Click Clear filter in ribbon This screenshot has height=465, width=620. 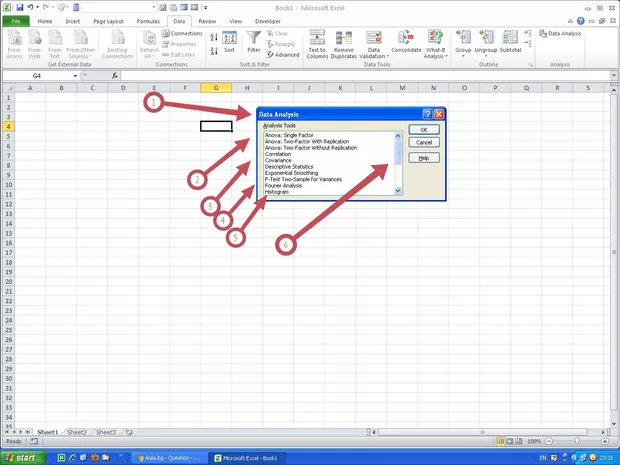pos(278,34)
